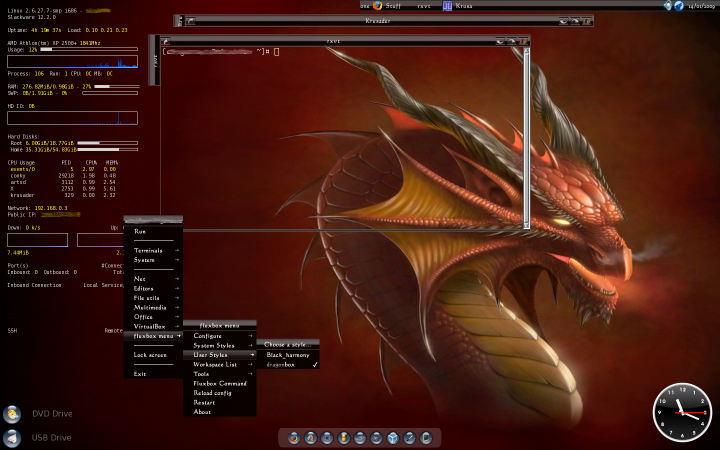The height and width of the screenshot is (450, 720).
Task: Choose Exit from the root menu
Action: coord(153,374)
